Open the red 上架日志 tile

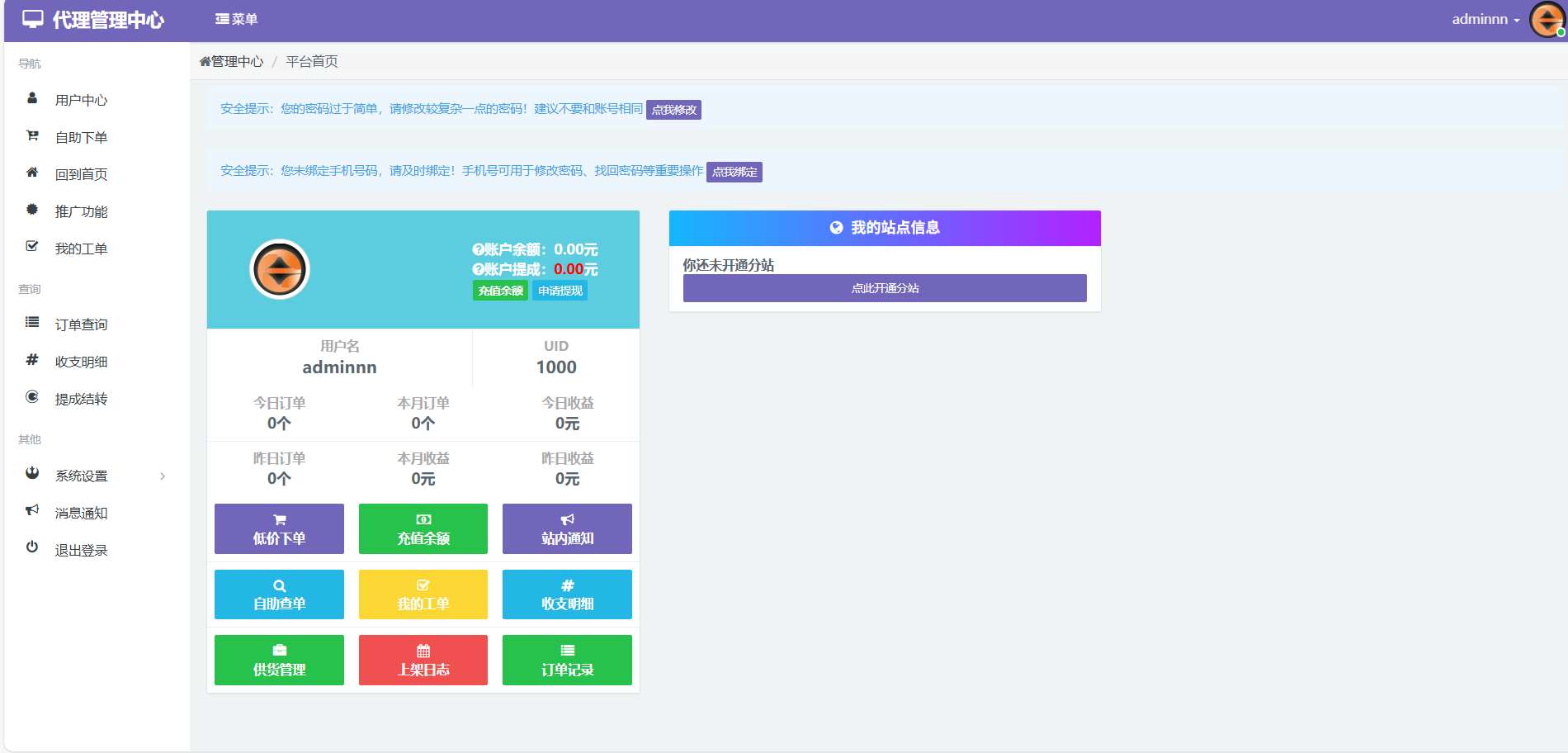point(423,660)
